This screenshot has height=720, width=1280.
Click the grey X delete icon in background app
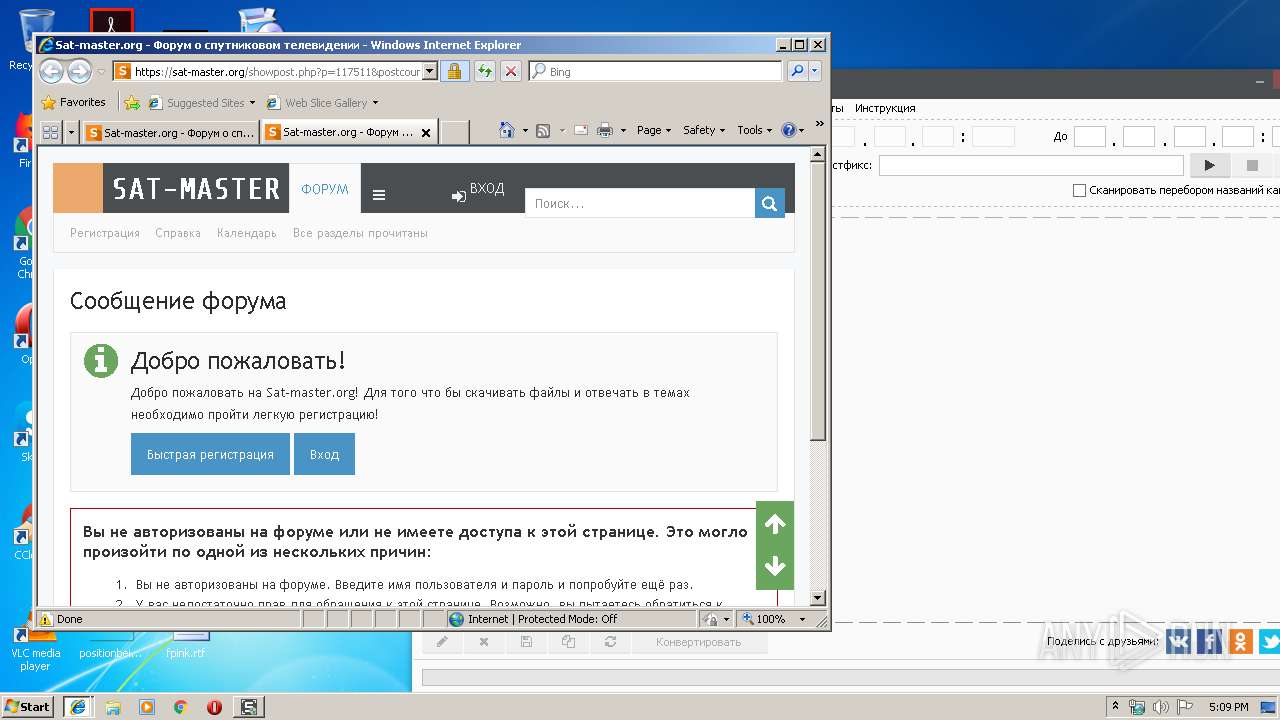[x=484, y=642]
